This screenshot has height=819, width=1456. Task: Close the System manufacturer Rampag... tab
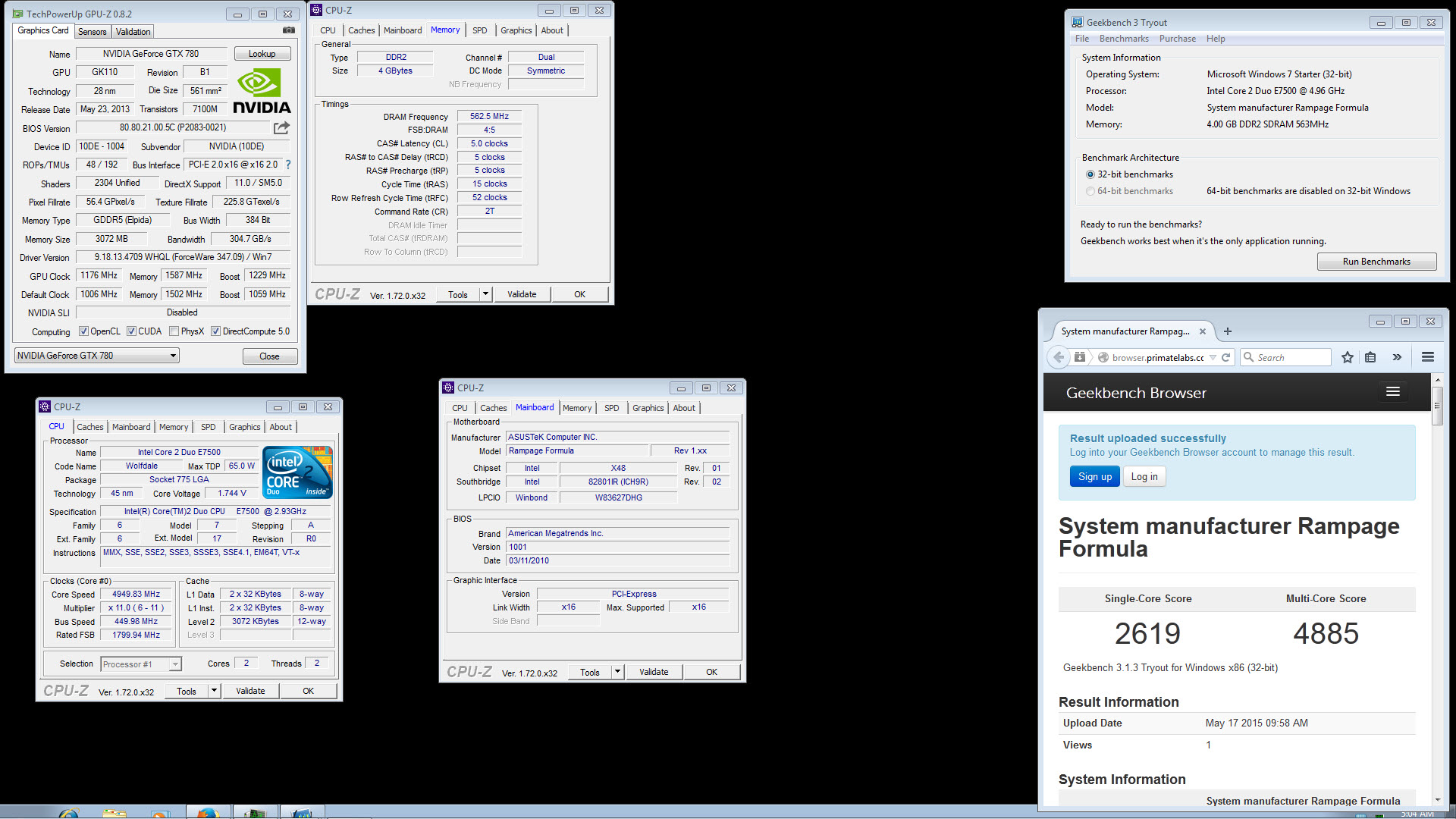(1203, 331)
